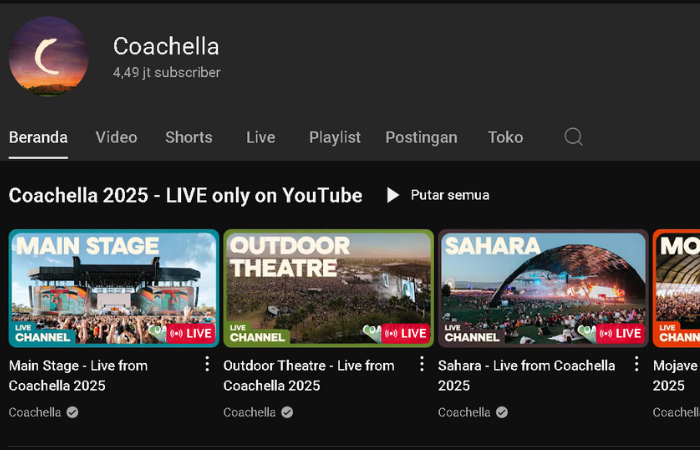Open the Playlist tab

click(x=335, y=138)
